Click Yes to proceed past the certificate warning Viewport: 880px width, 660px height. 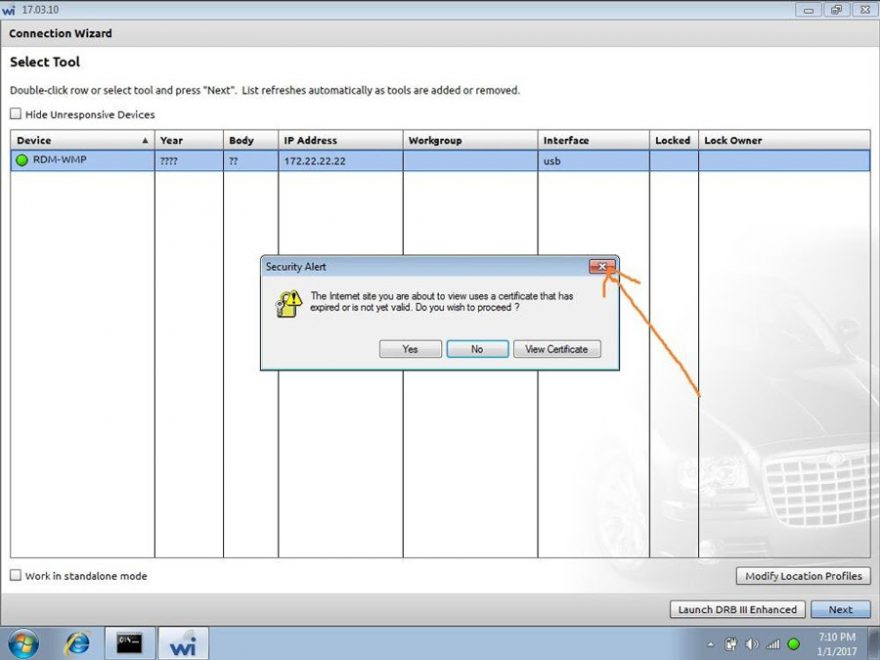click(x=410, y=349)
